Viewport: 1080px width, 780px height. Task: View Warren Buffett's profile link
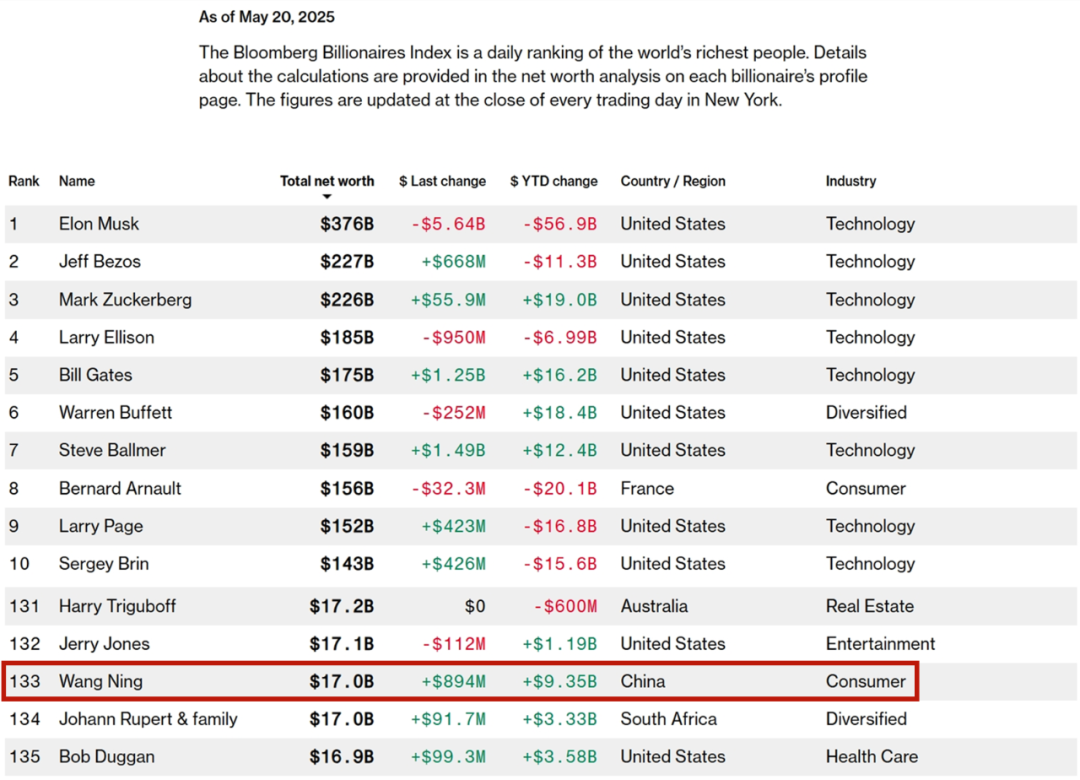[115, 413]
